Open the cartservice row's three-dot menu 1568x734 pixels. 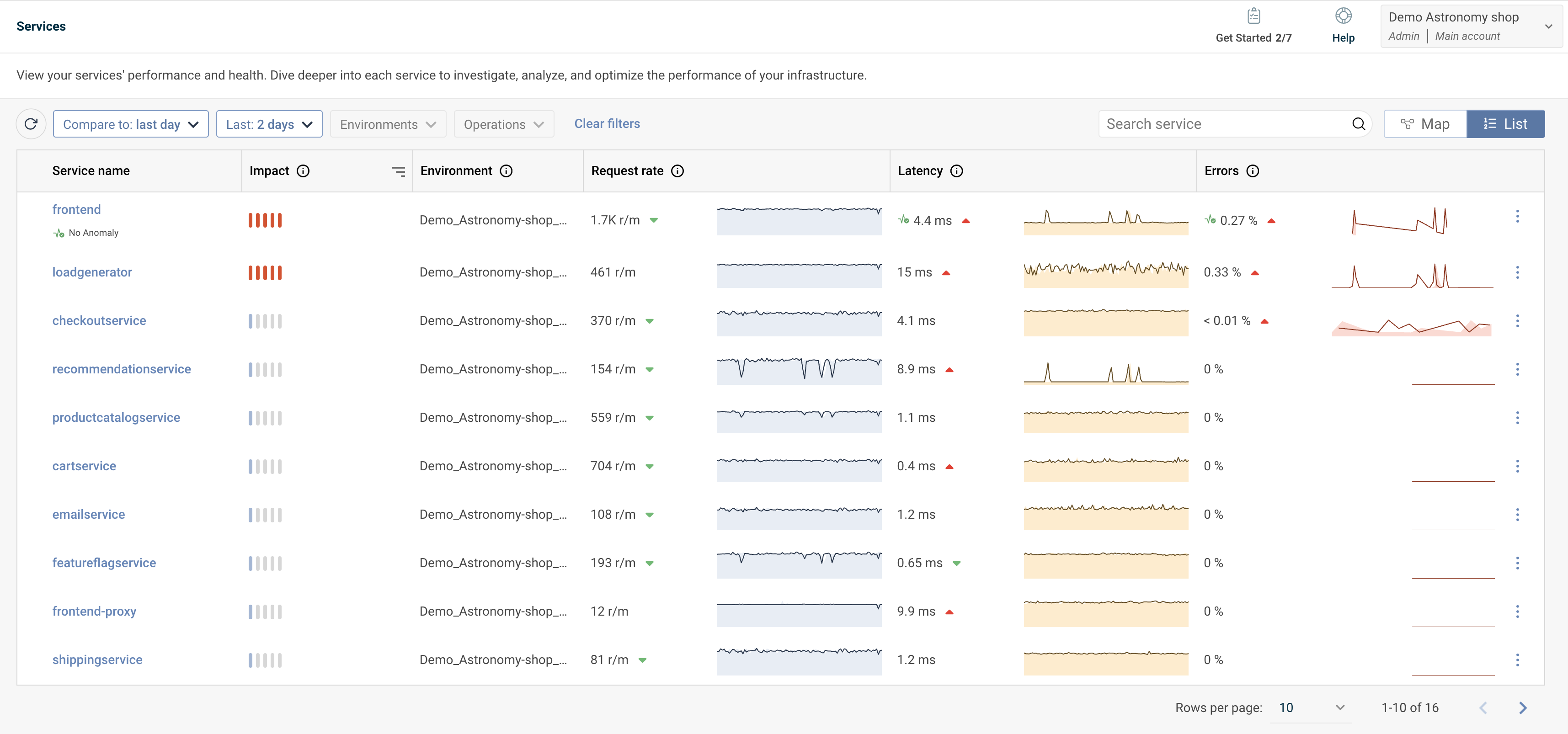tap(1517, 466)
